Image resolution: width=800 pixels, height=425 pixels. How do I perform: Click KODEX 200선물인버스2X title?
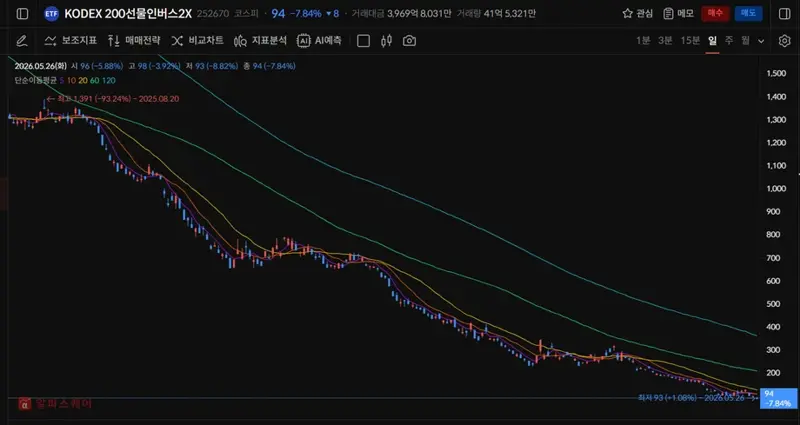pyautogui.click(x=128, y=14)
